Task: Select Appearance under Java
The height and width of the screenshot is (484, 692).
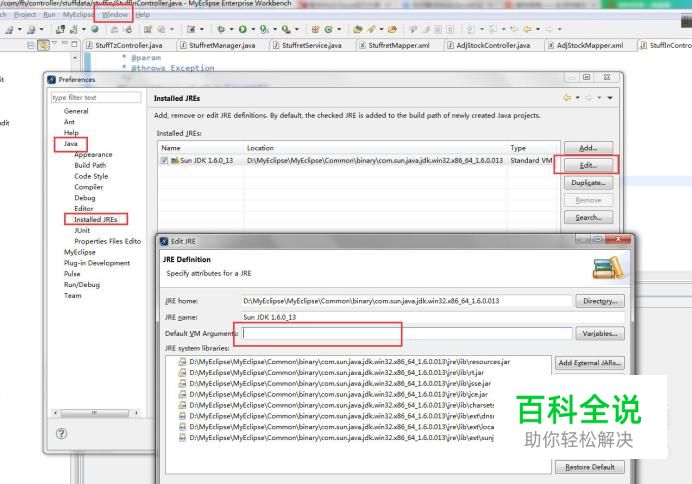Action: click(93, 154)
